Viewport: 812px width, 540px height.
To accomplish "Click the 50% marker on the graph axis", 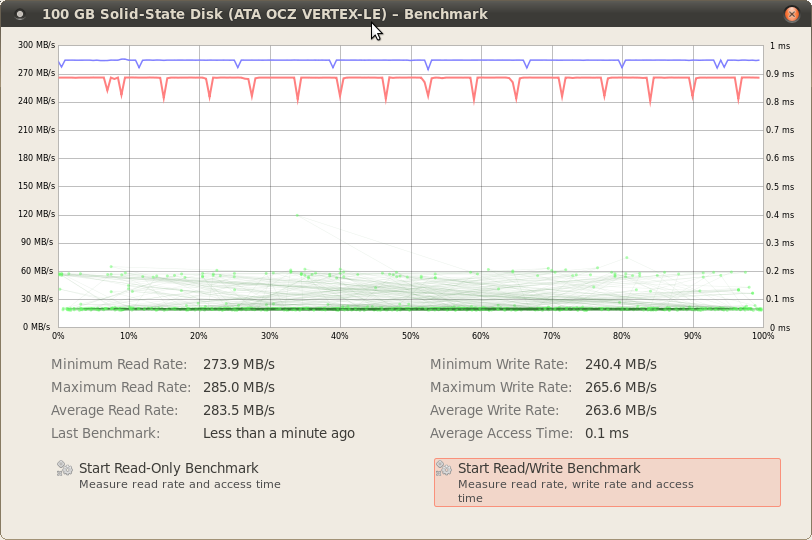I will coord(411,336).
